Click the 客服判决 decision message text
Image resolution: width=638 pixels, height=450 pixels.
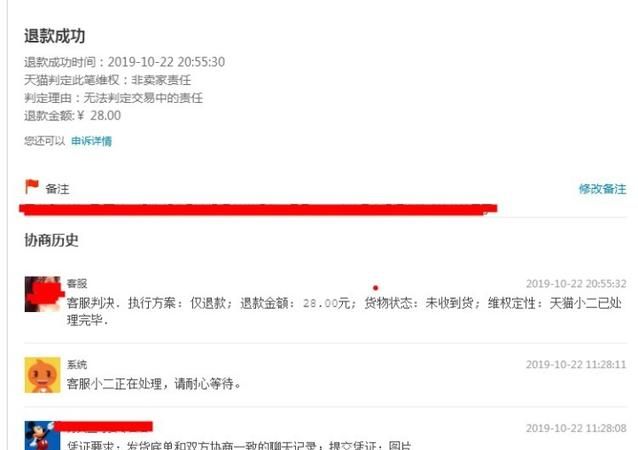(x=344, y=311)
